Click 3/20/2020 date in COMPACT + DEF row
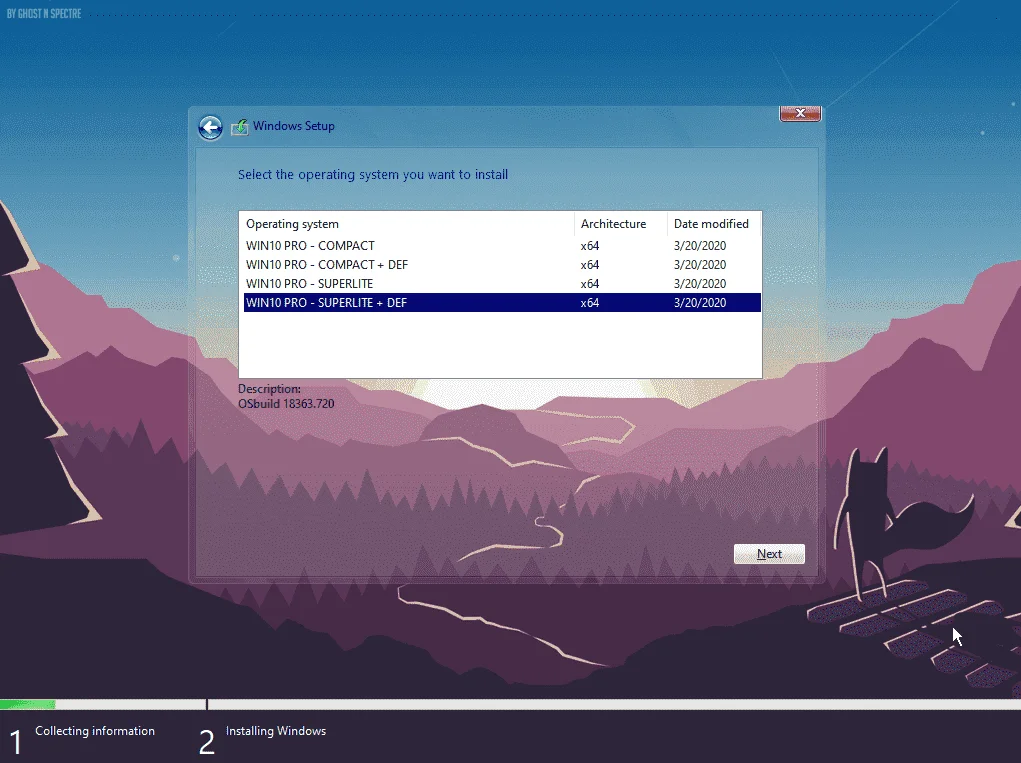Image resolution: width=1021 pixels, height=763 pixels. tap(700, 265)
